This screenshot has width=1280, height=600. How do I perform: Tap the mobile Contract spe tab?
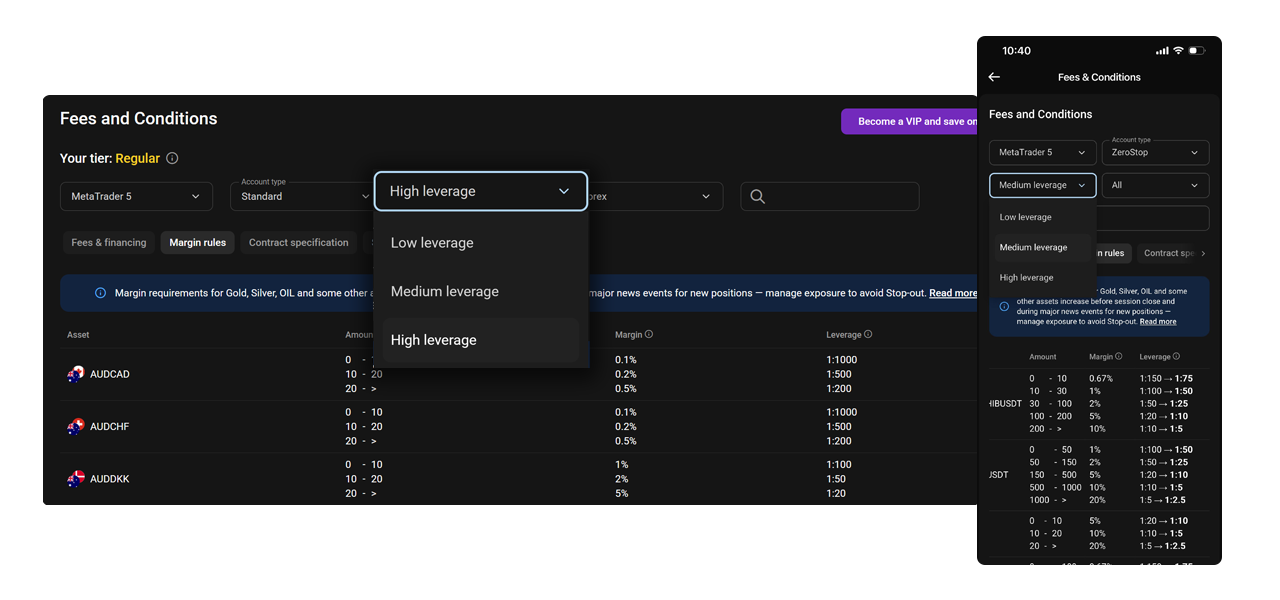[x=1168, y=253]
